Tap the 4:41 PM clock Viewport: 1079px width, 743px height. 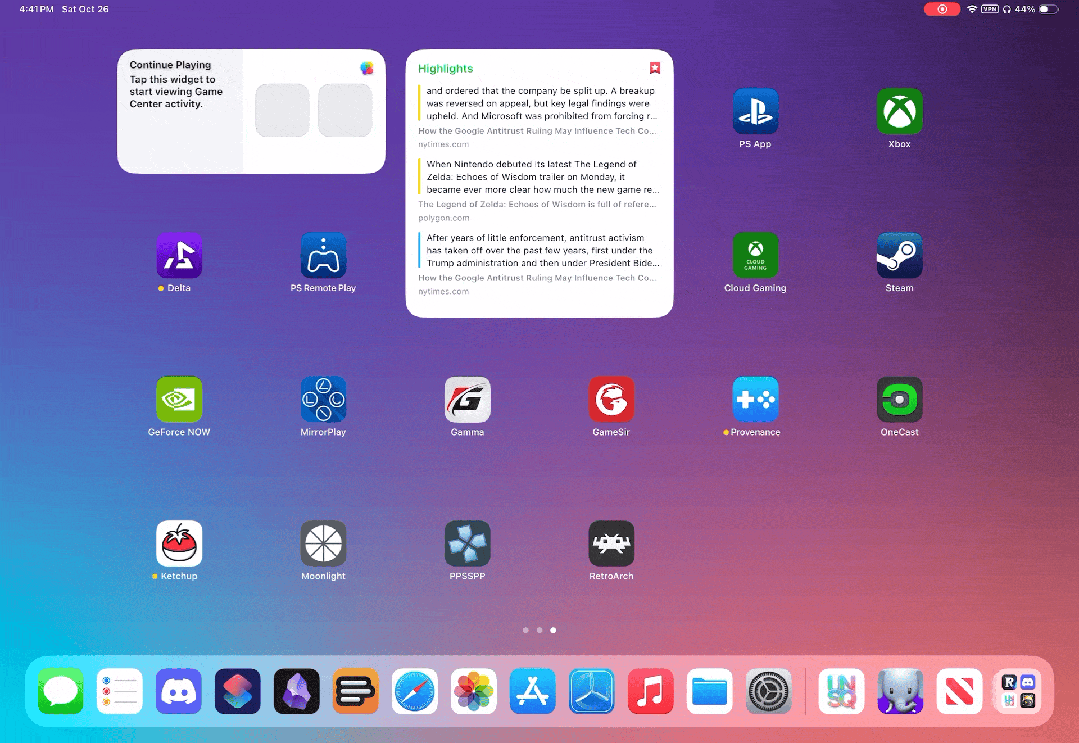(x=36, y=9)
